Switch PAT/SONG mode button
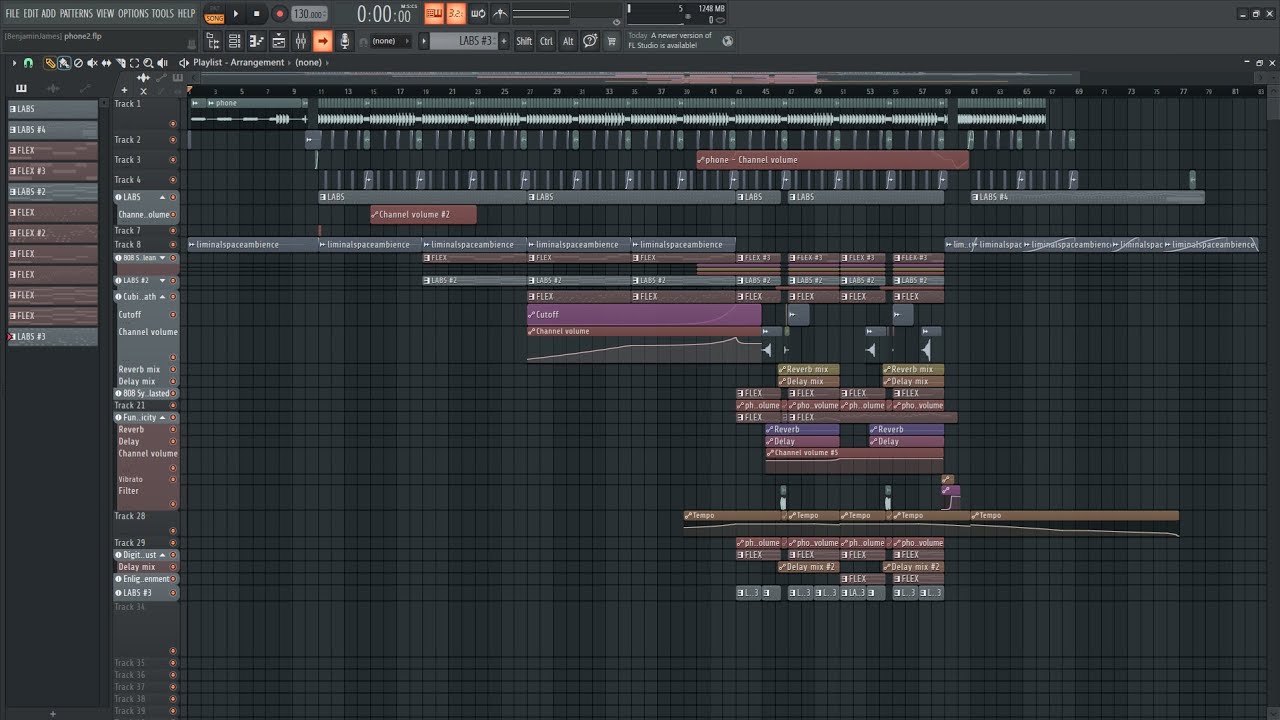1280x720 pixels. [x=214, y=14]
